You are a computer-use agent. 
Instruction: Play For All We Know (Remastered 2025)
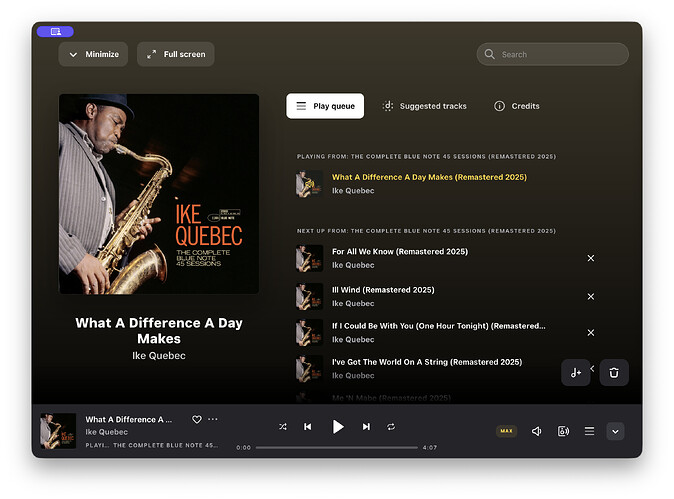tap(400, 251)
